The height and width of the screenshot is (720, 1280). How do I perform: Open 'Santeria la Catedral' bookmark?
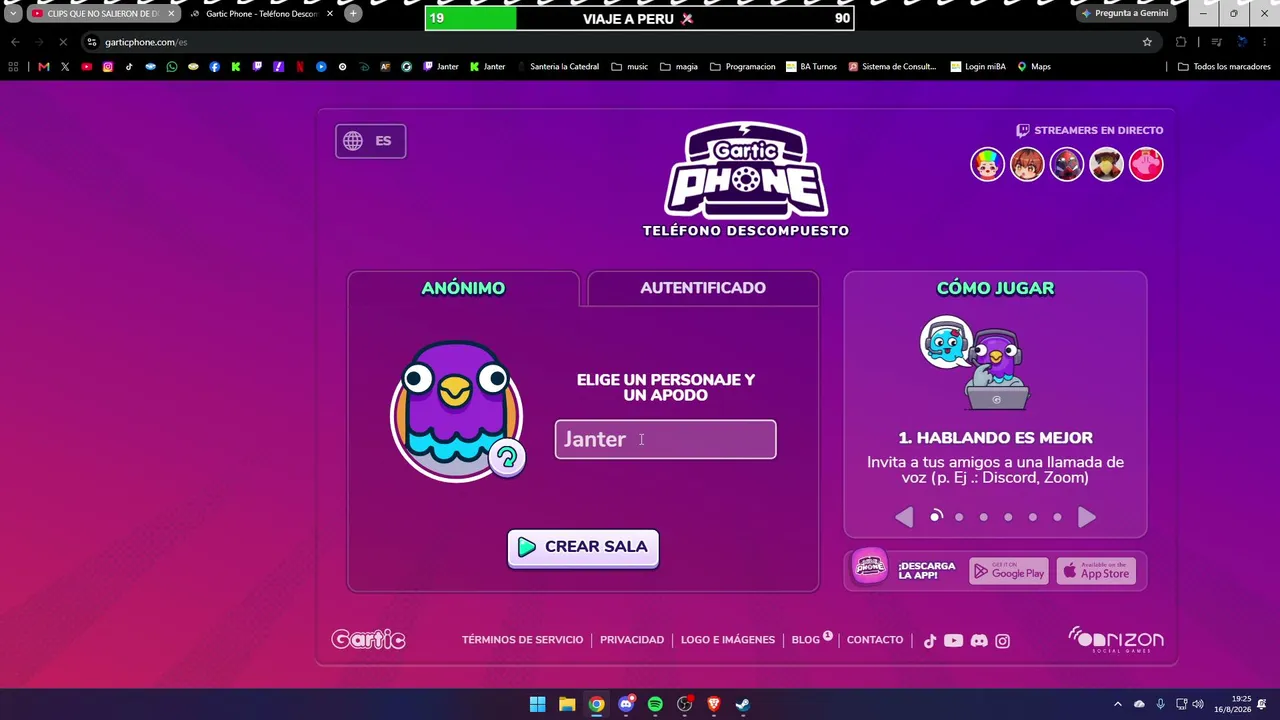pyautogui.click(x=558, y=67)
